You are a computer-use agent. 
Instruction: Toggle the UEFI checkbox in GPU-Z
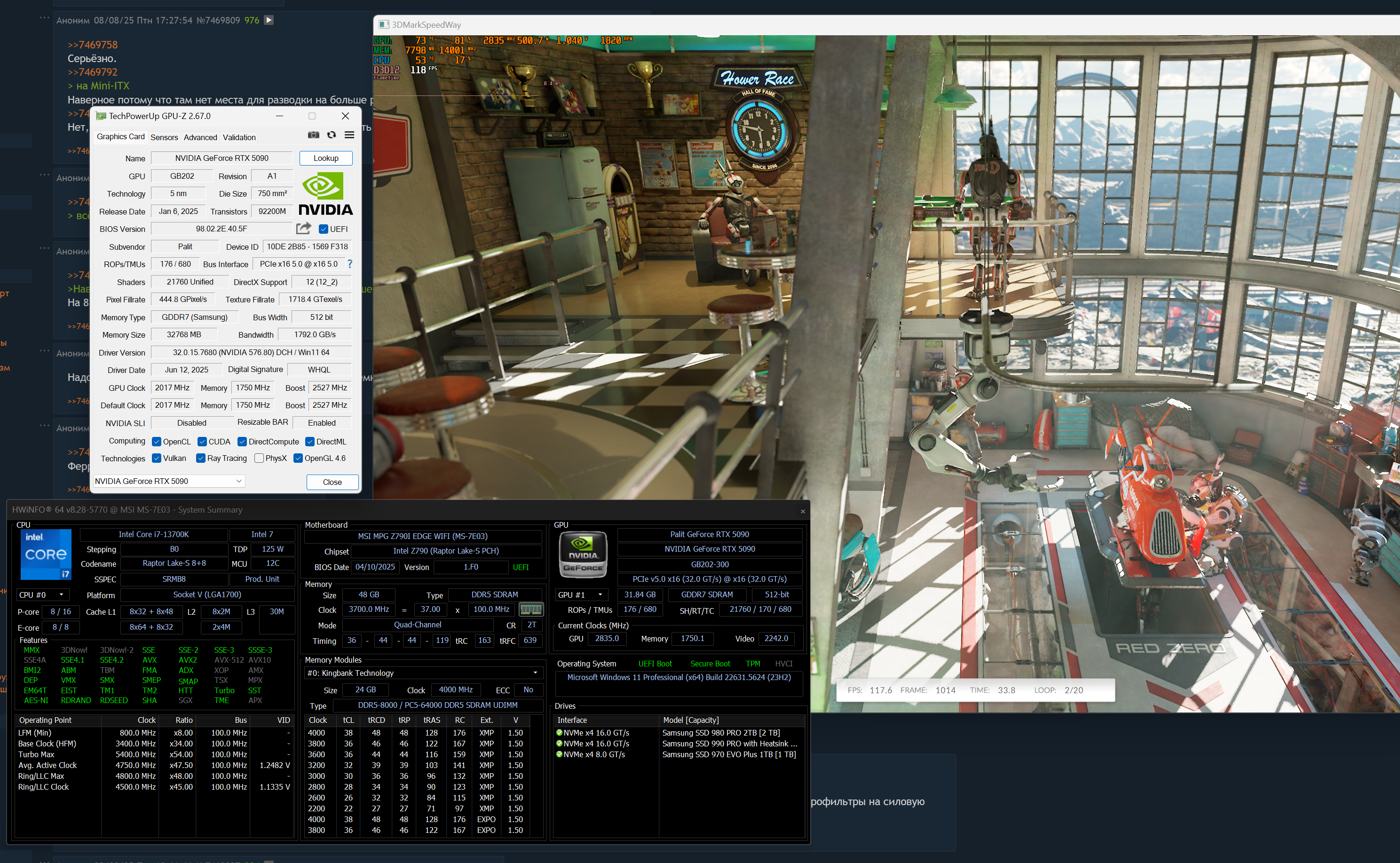323,229
